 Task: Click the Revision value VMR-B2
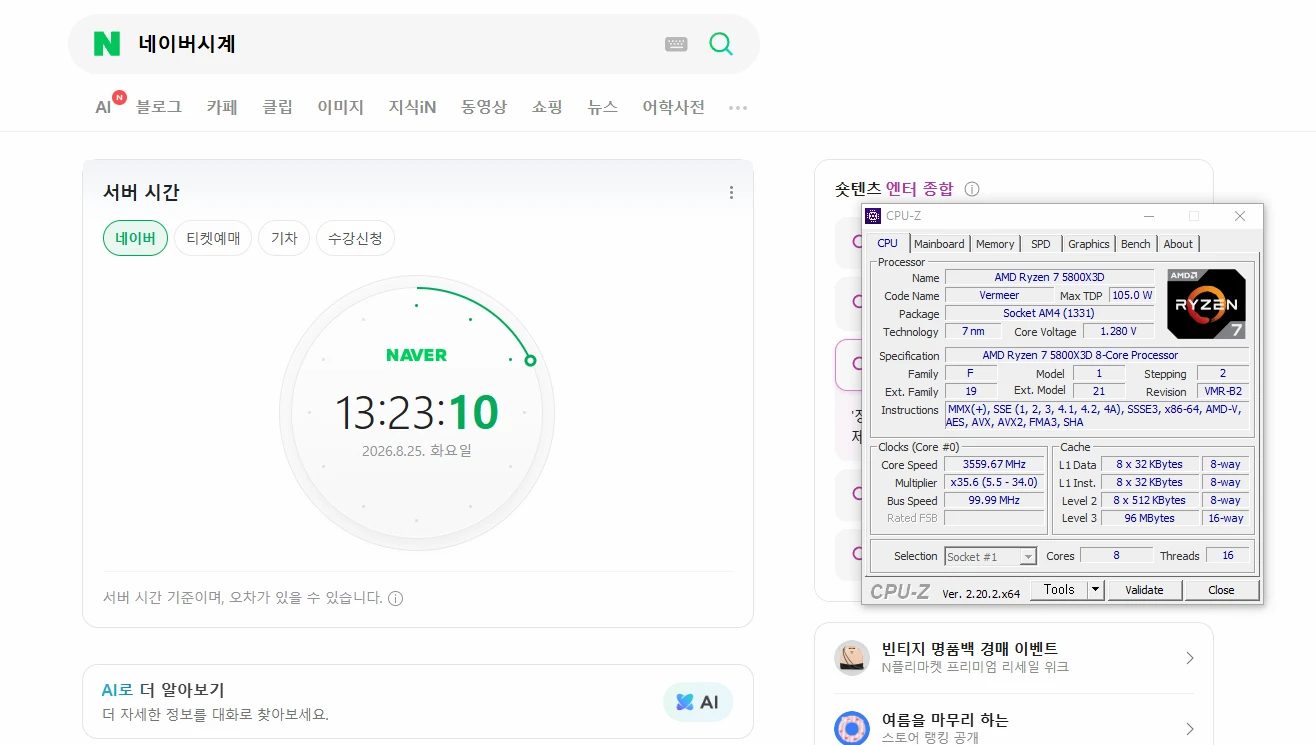[1222, 392]
